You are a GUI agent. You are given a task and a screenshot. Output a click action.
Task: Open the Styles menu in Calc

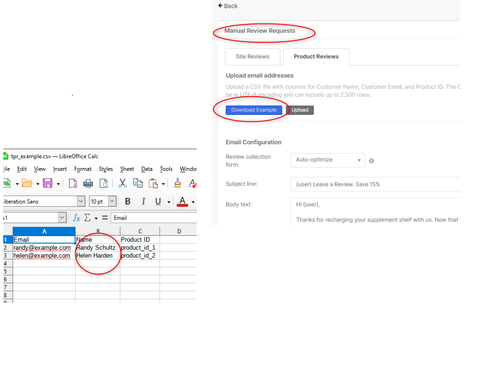(x=106, y=169)
